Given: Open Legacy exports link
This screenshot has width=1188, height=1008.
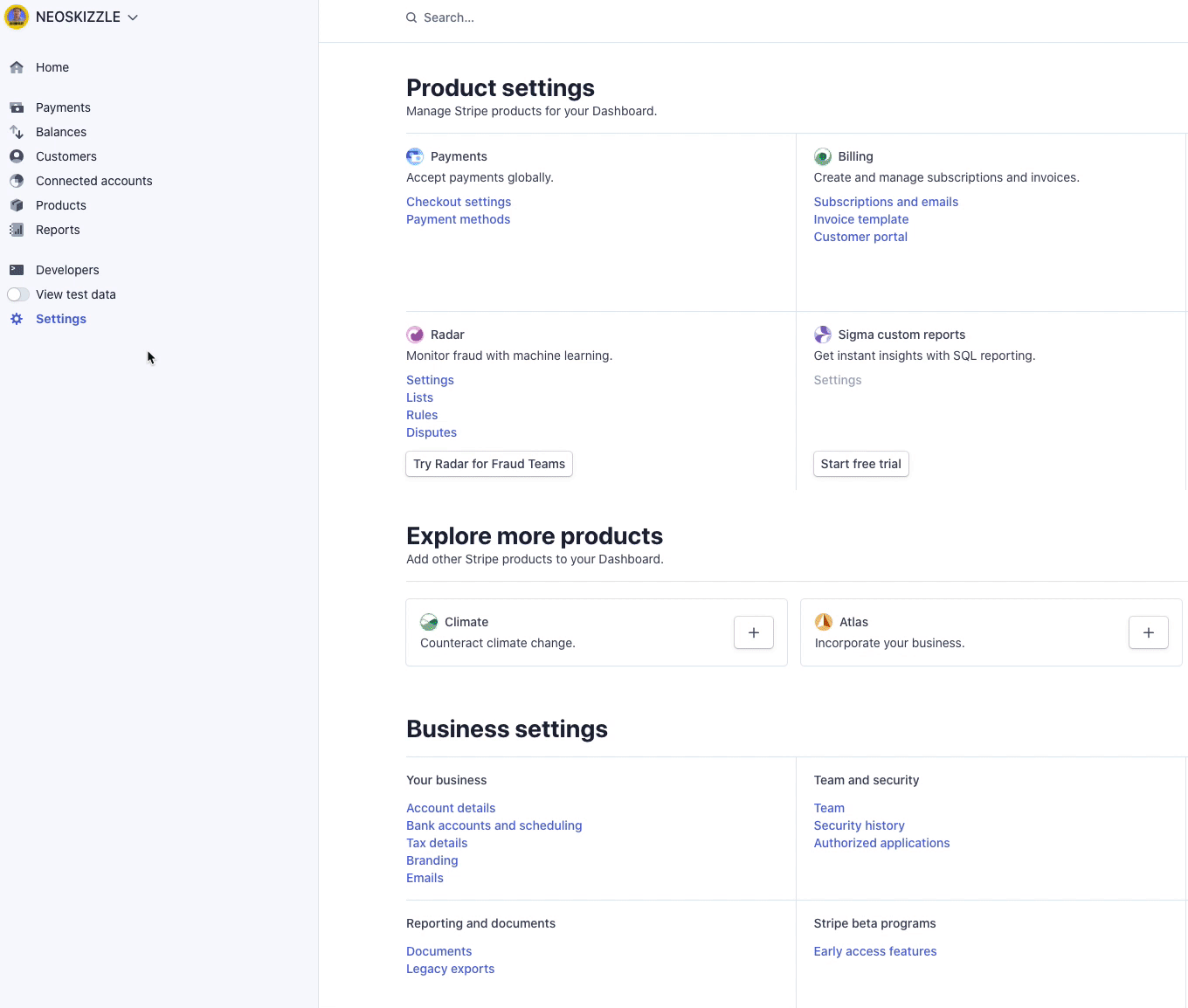Looking at the screenshot, I should (450, 969).
